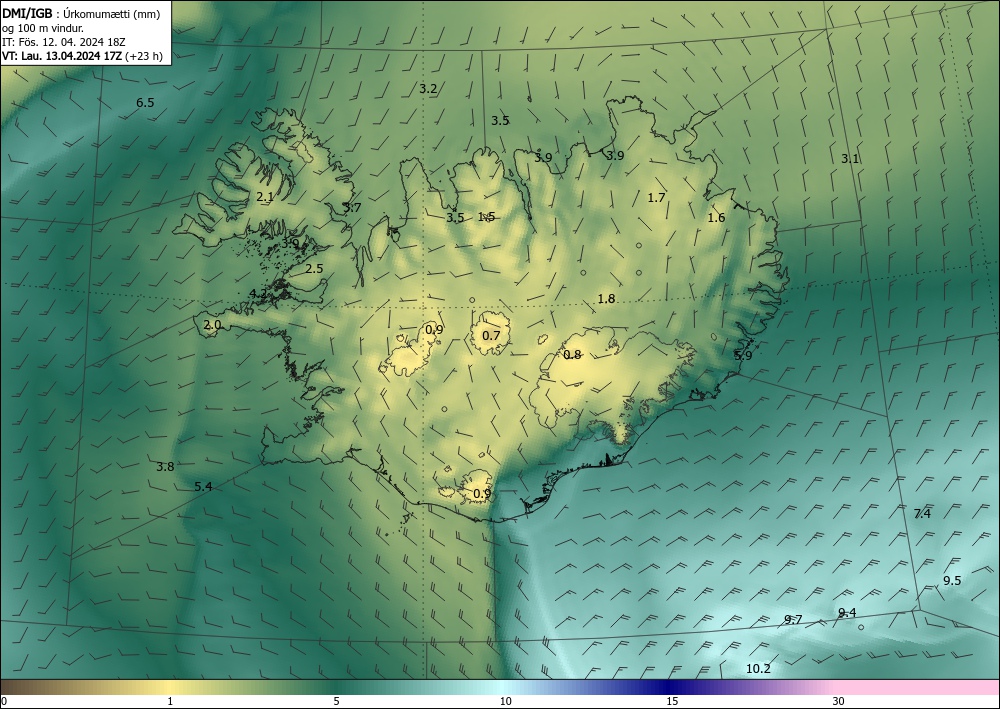
Task: Click the 9.4 value over southern ocean
Action: tap(847, 613)
